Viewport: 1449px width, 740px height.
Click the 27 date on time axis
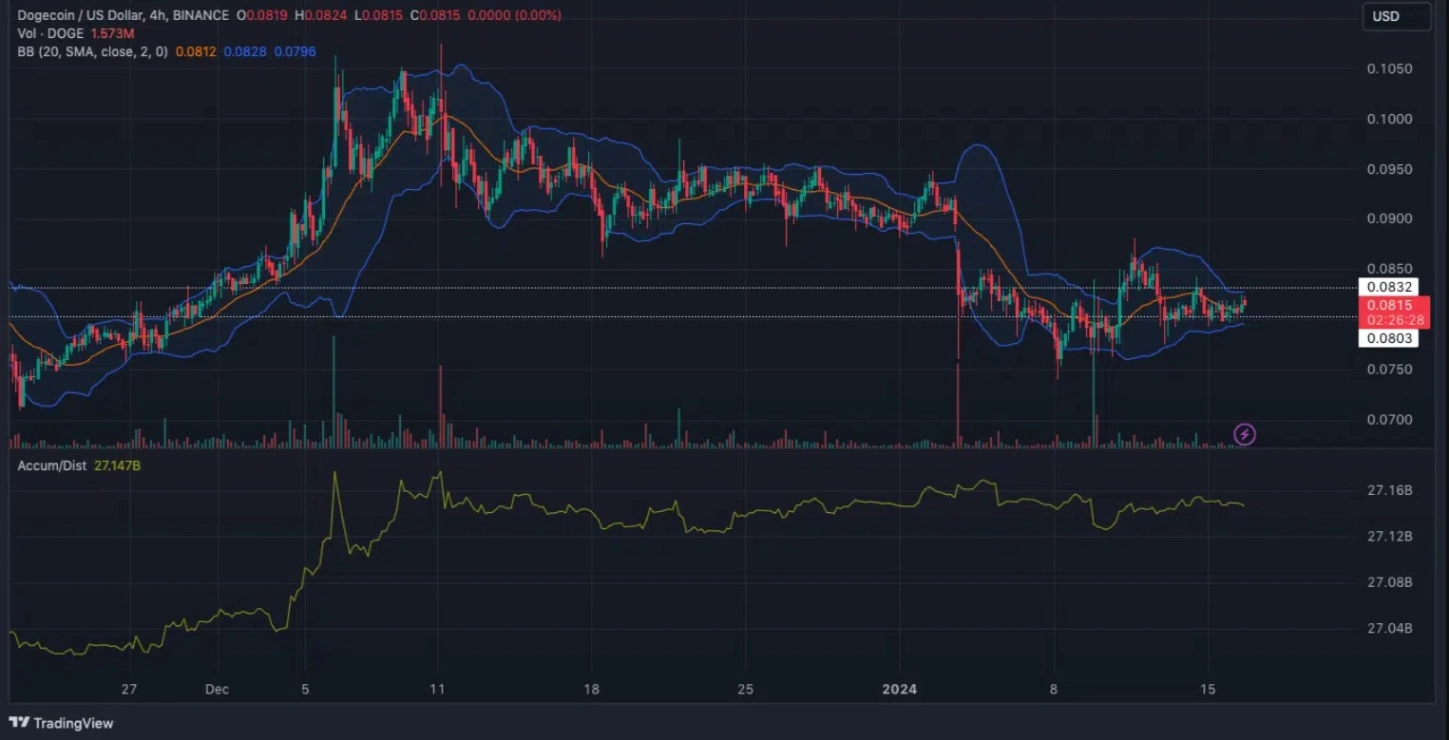(128, 689)
